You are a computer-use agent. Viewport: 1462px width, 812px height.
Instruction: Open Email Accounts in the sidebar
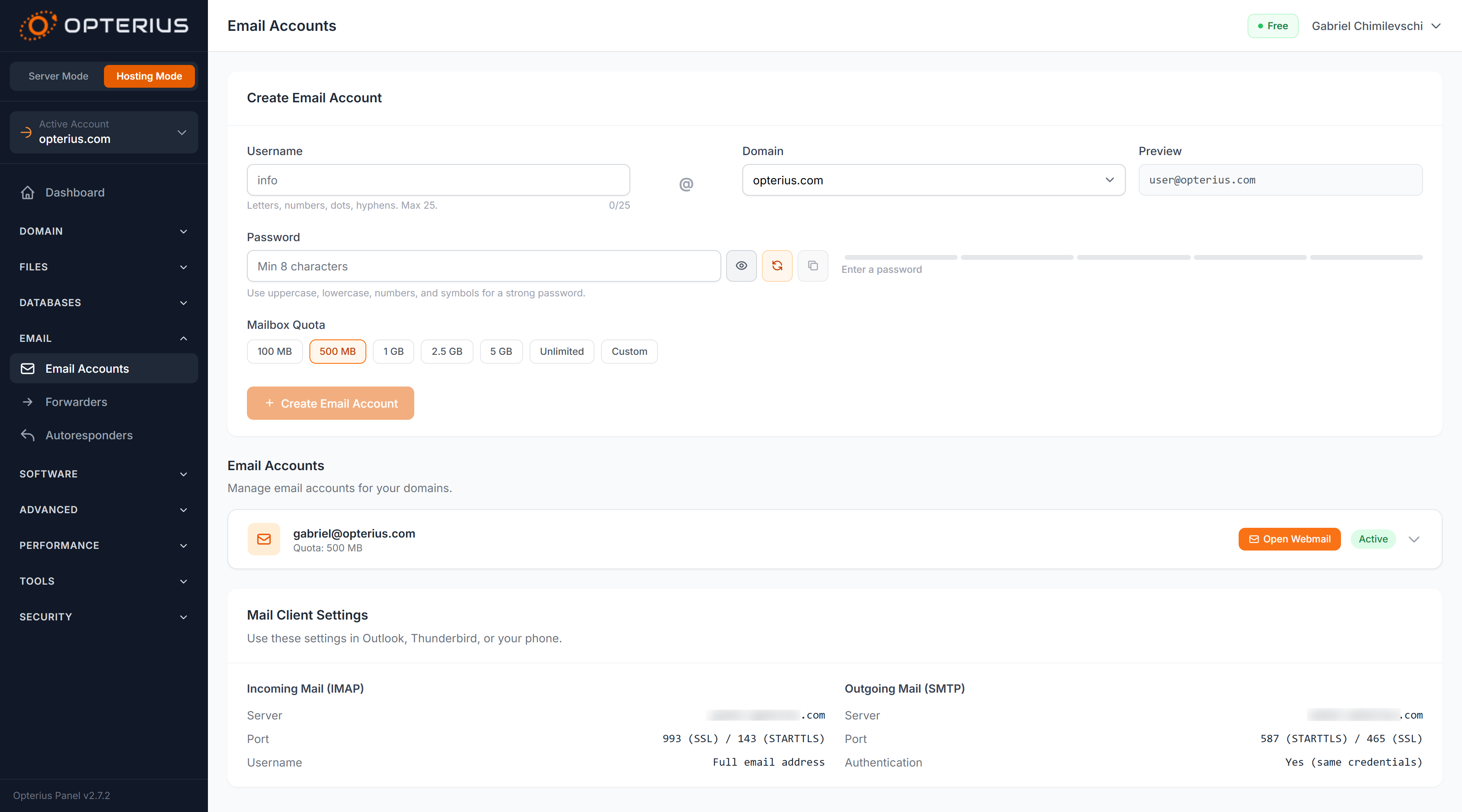[x=104, y=369]
